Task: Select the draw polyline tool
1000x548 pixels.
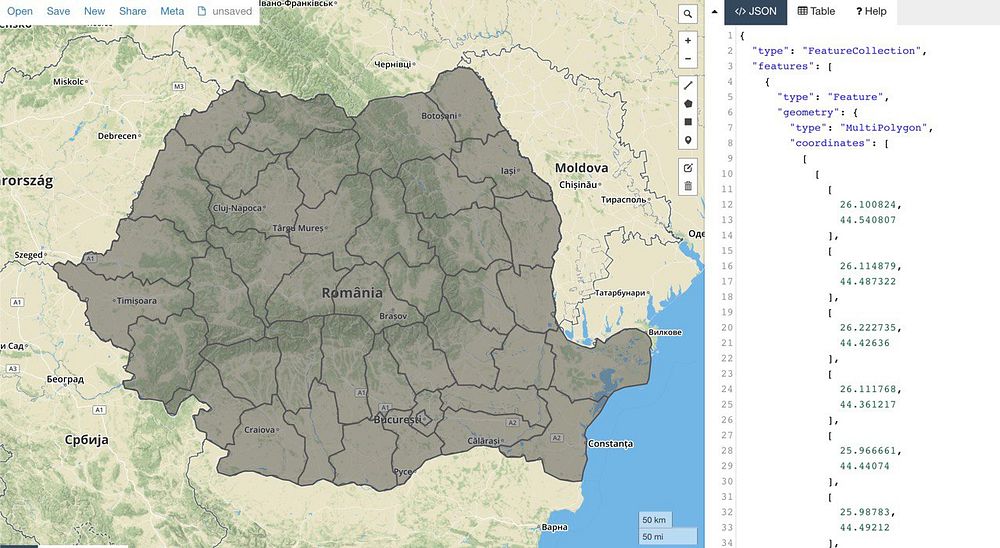Action: pos(688,85)
